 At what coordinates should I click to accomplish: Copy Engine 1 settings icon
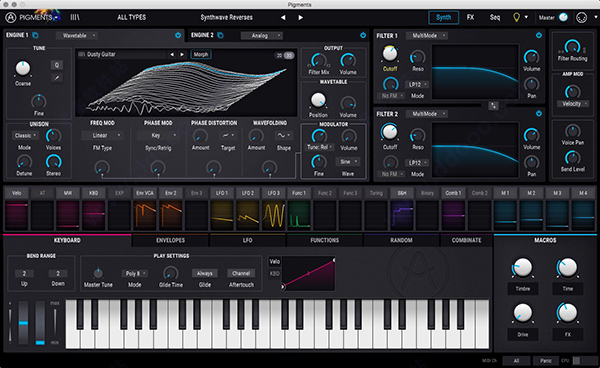click(x=35, y=35)
